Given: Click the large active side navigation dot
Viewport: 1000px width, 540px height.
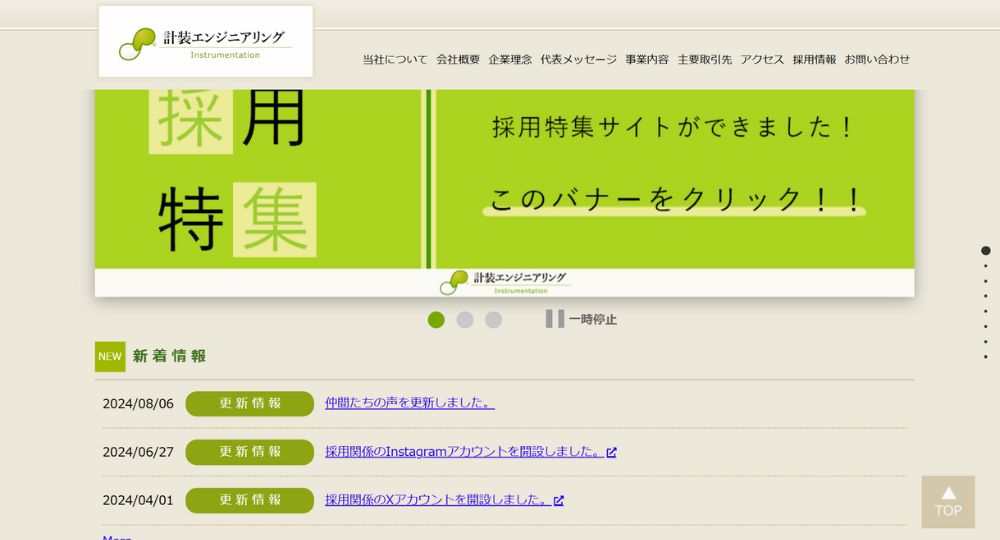Looking at the screenshot, I should pos(985,251).
